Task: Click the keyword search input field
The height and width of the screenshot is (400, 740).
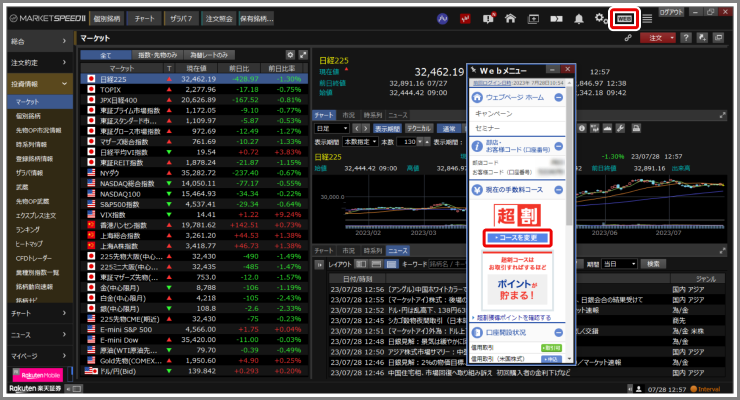Action: pos(447,264)
